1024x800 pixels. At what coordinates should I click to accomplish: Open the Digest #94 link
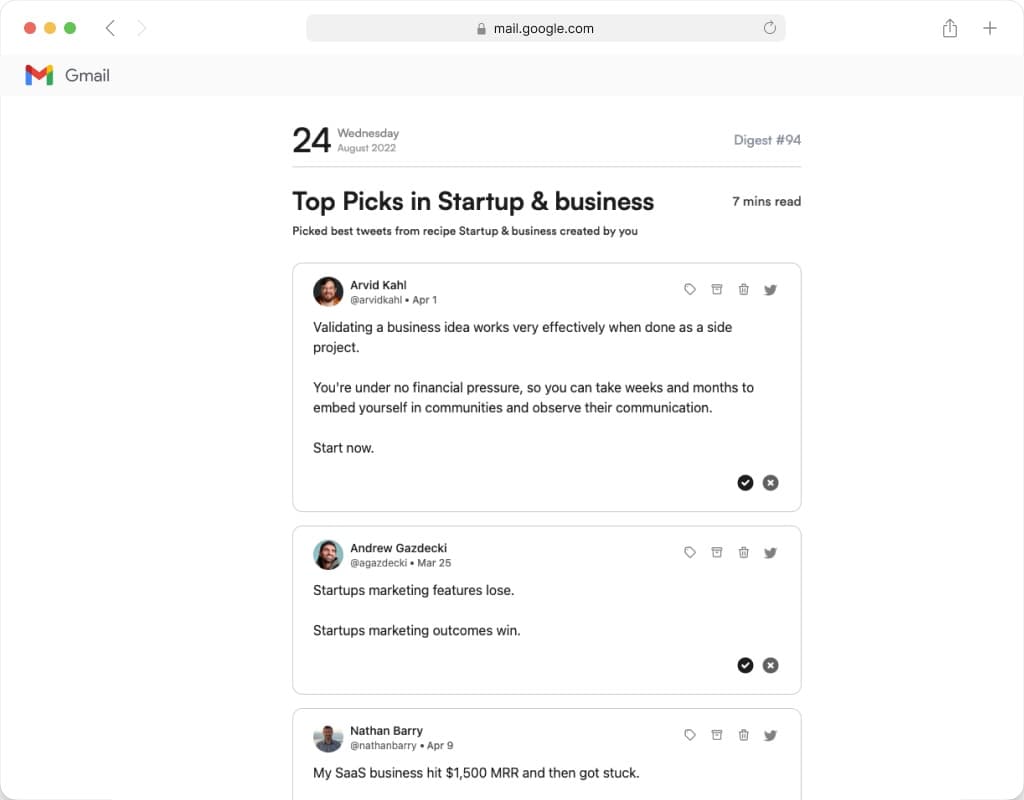tap(767, 140)
